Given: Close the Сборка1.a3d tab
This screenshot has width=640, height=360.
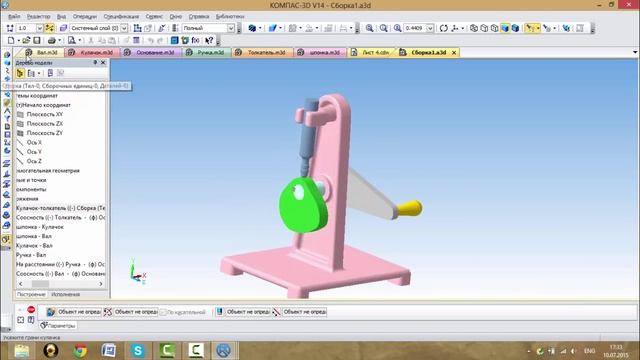Looking at the screenshot, I should click(453, 52).
